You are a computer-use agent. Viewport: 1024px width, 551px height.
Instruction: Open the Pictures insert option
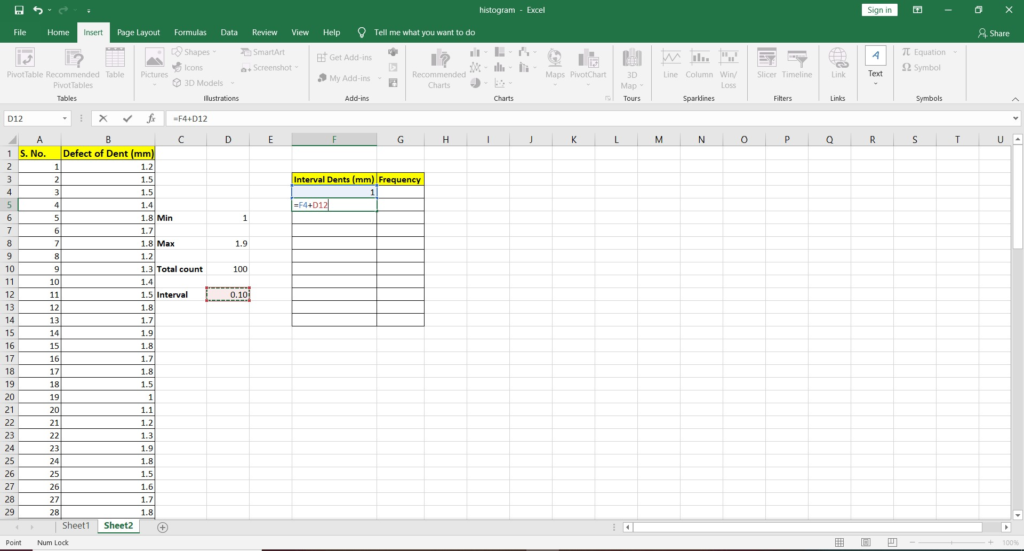point(154,67)
